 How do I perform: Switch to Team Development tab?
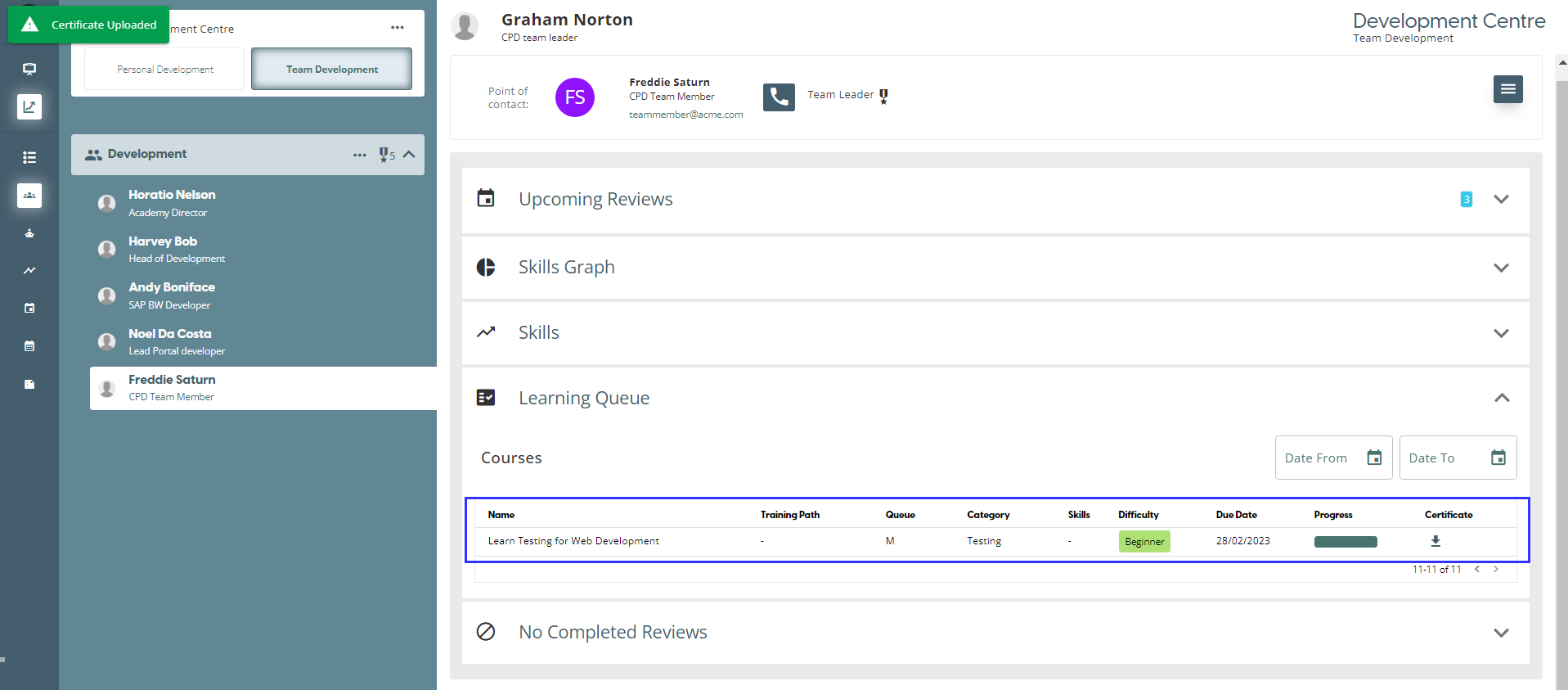point(331,70)
